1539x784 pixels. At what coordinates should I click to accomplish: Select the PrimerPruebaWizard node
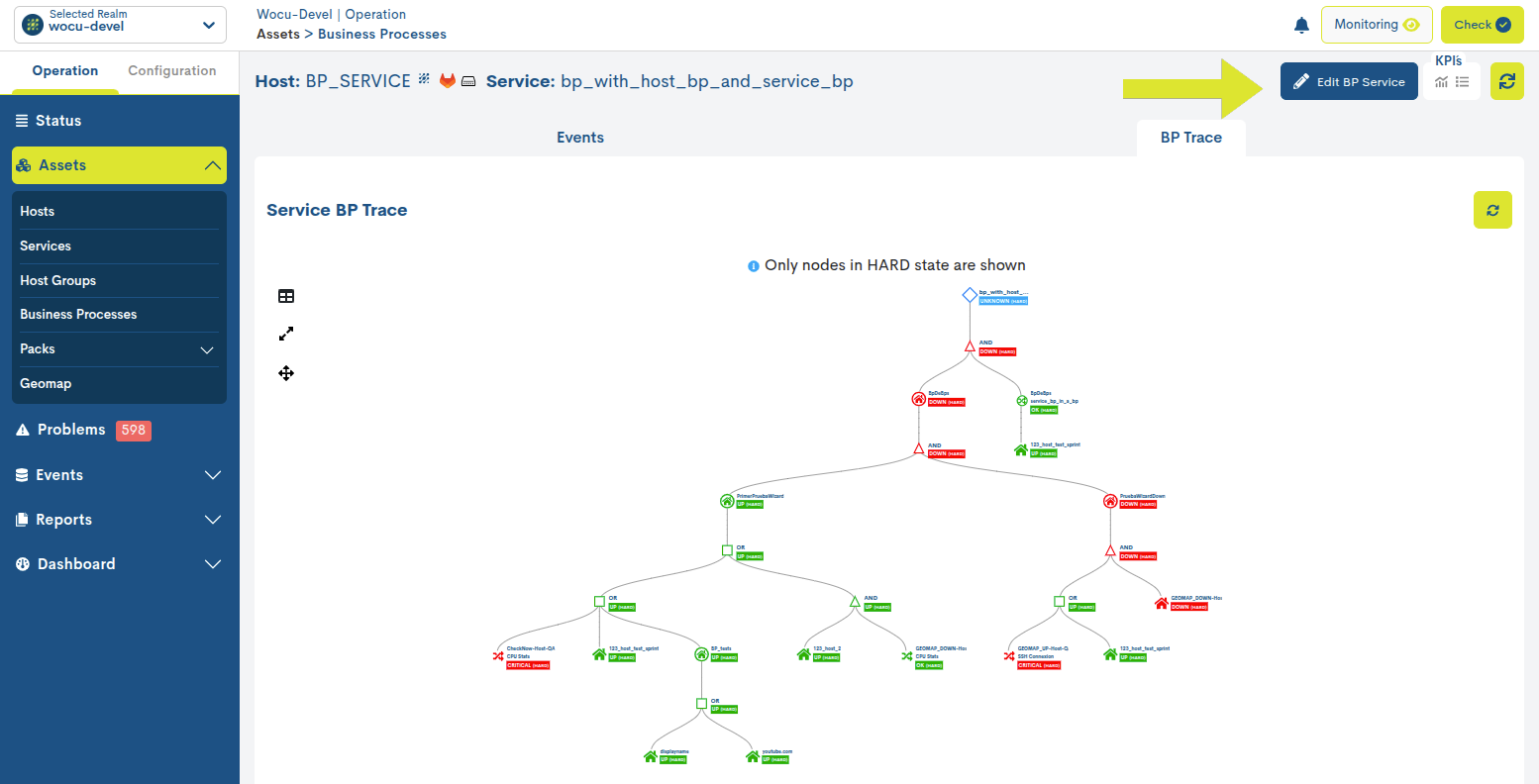727,501
